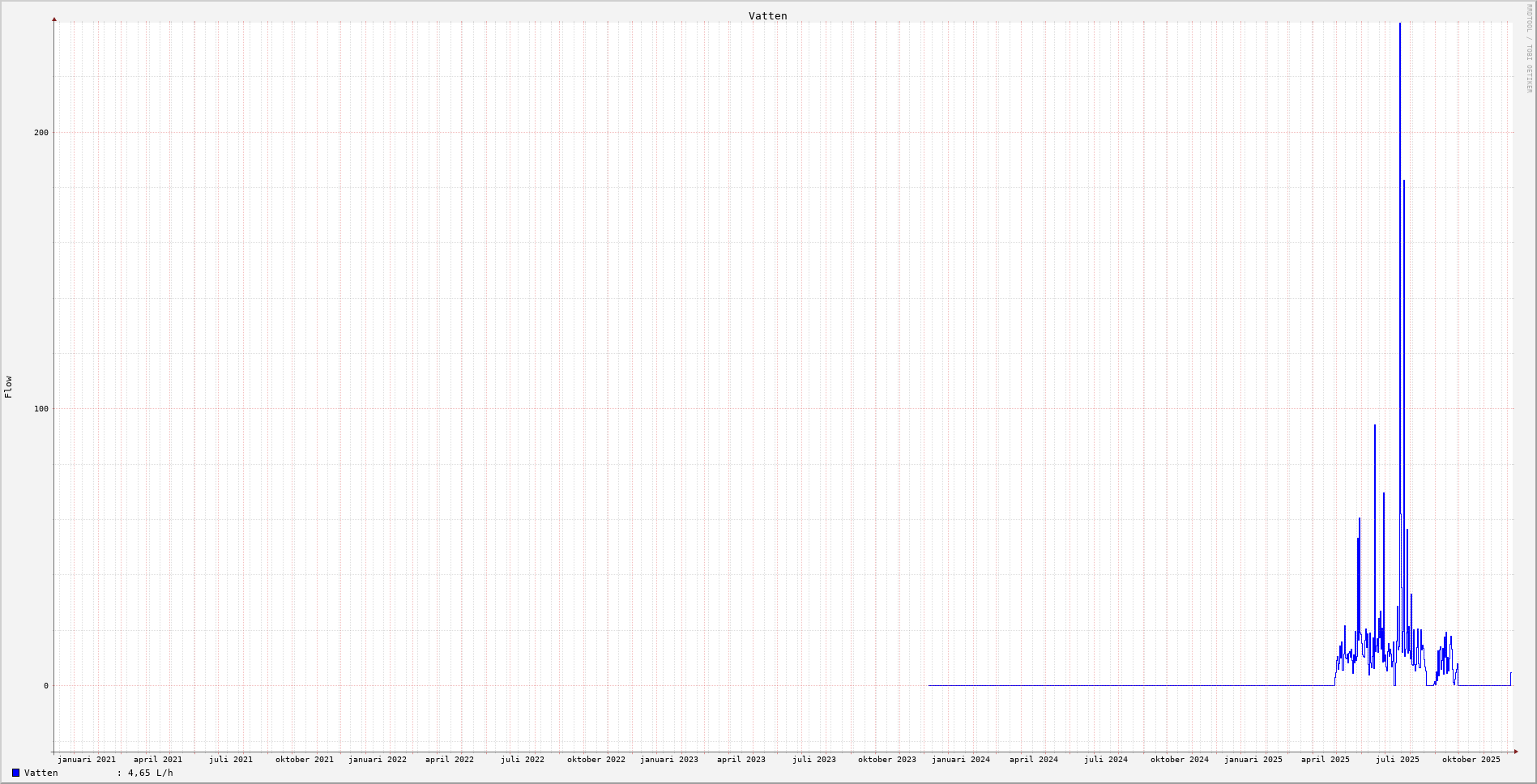
Task: Click the vertical Flow axis label
Action: (8, 387)
